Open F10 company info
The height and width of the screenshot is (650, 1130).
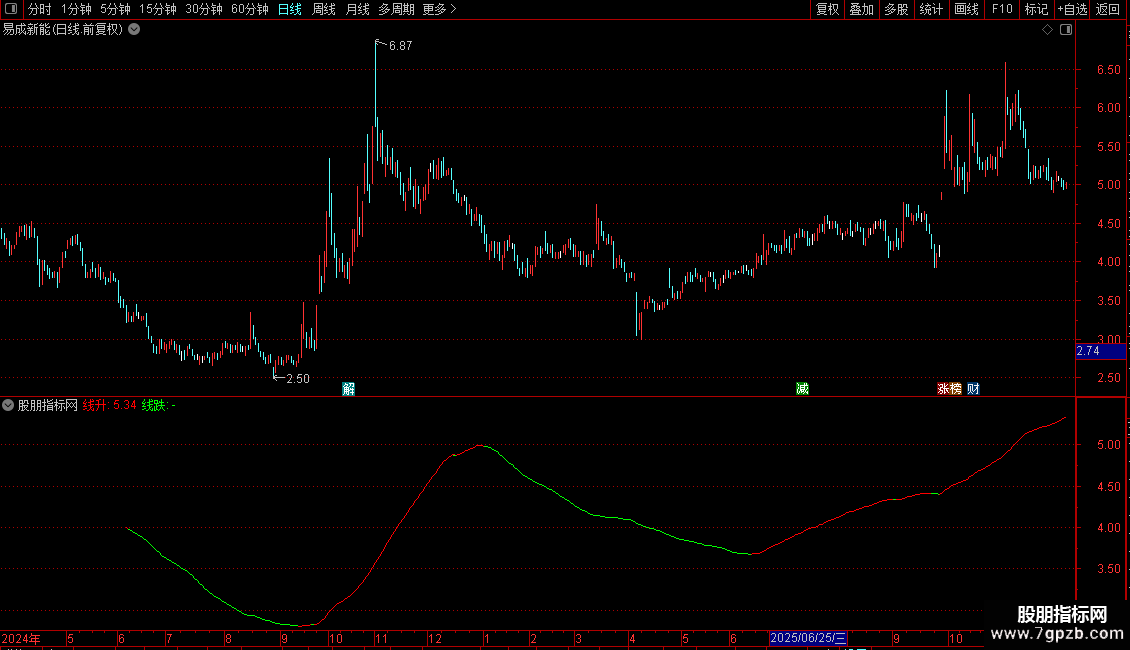(x=1002, y=9)
